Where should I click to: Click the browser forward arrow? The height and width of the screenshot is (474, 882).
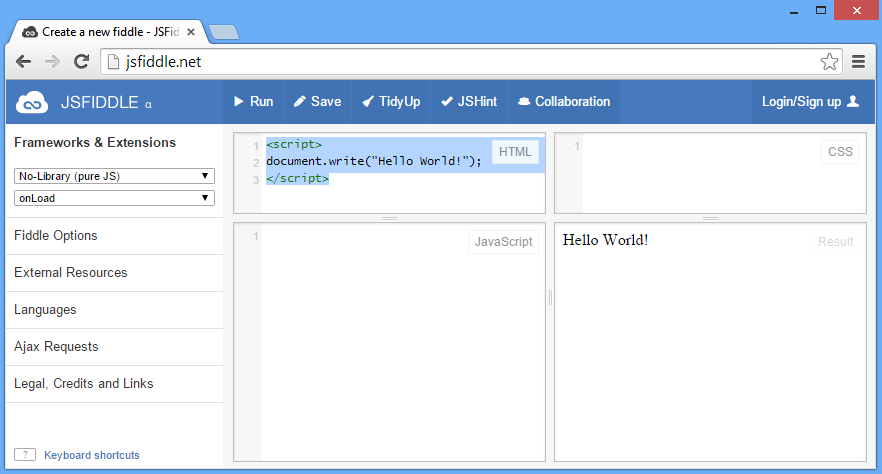[x=52, y=61]
